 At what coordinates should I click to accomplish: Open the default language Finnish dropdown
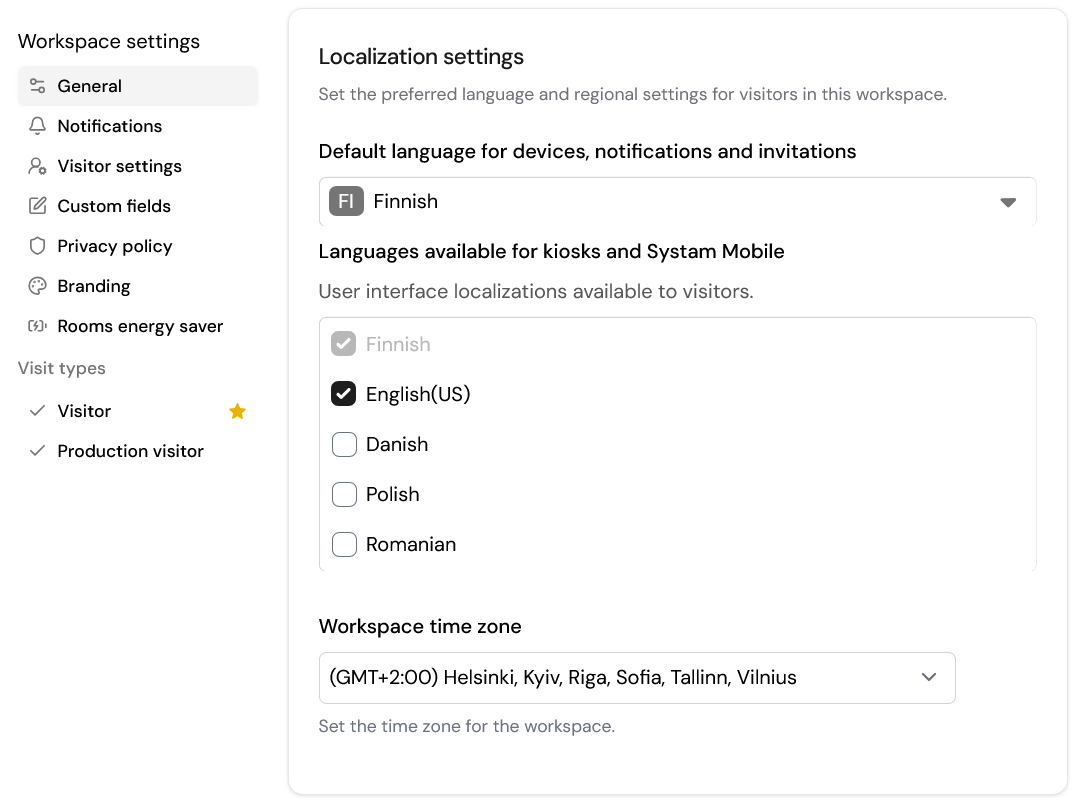pos(677,202)
